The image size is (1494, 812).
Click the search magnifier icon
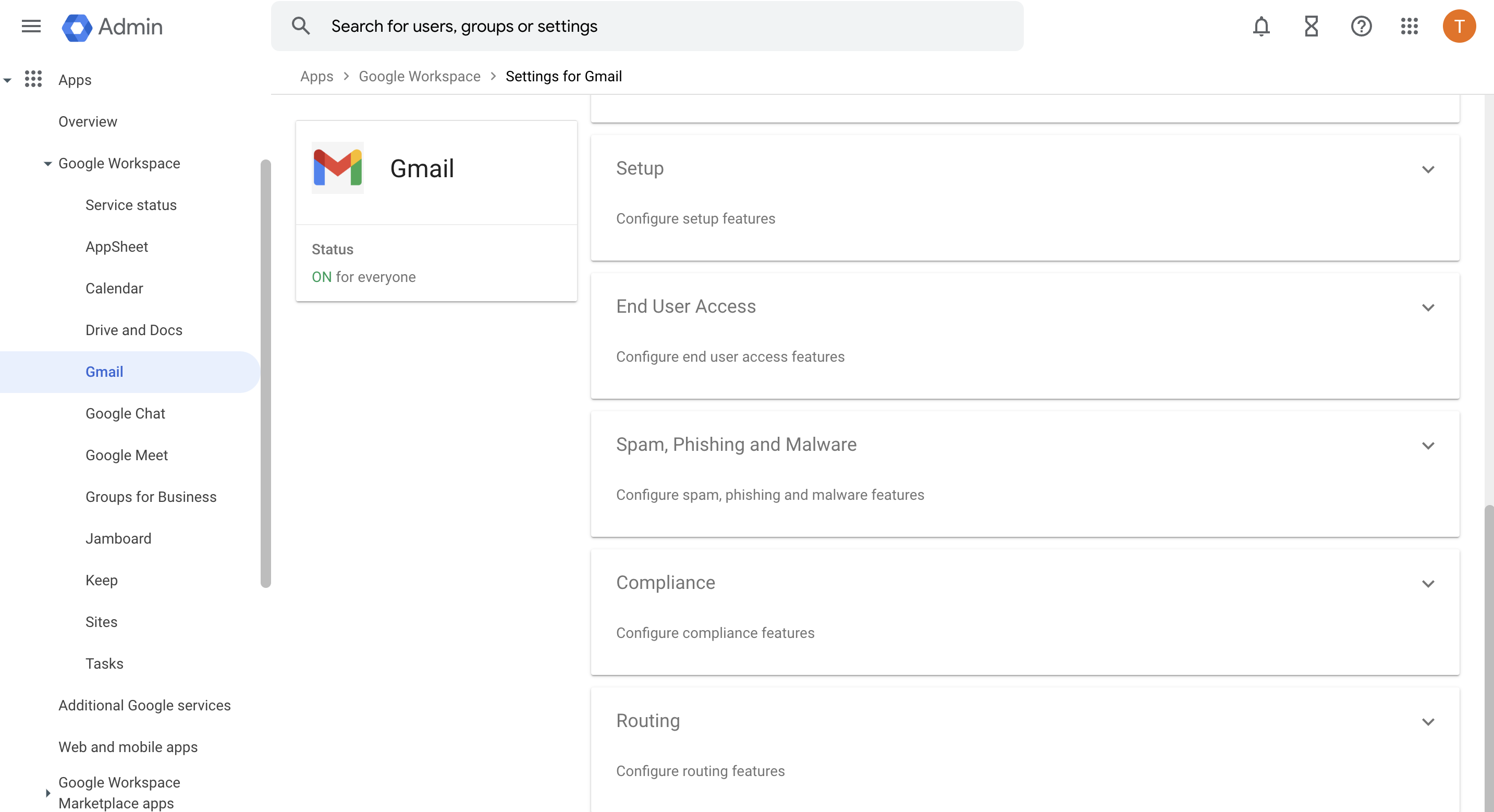tap(300, 26)
